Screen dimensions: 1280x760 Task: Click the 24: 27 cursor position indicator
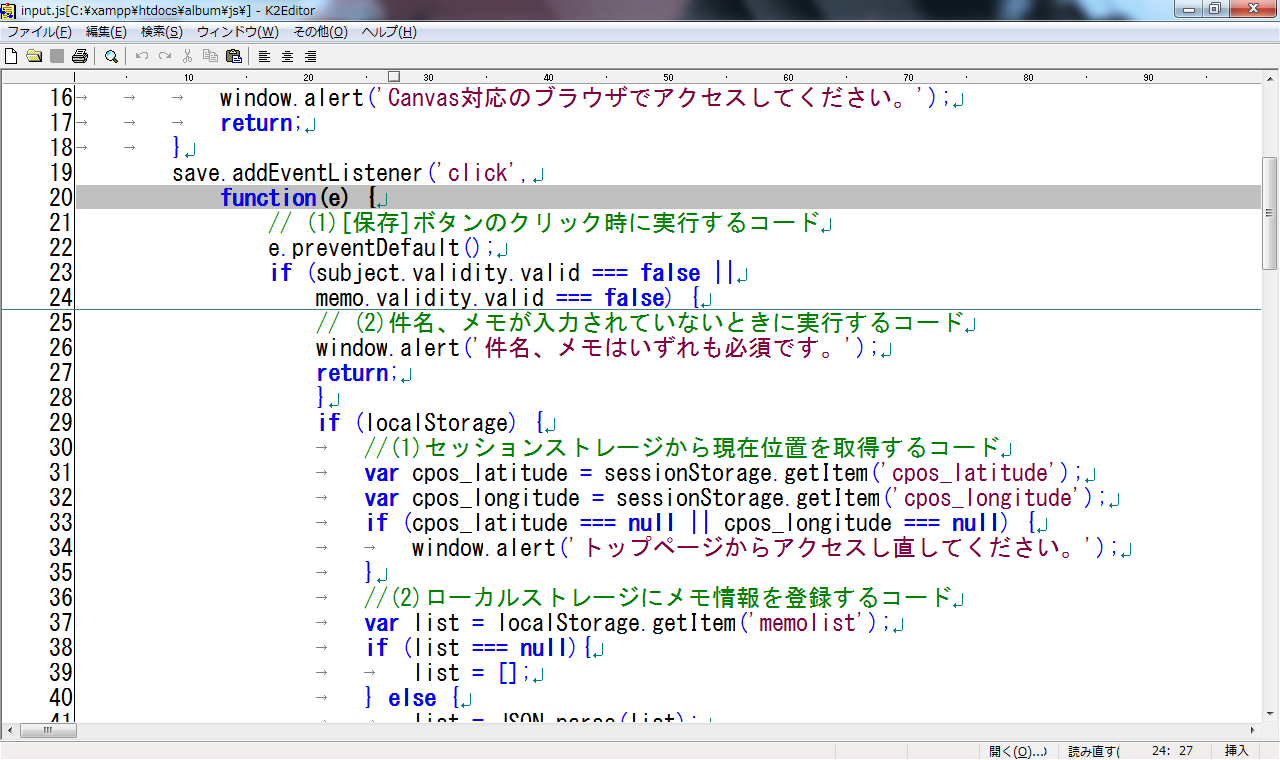pyautogui.click(x=1172, y=751)
